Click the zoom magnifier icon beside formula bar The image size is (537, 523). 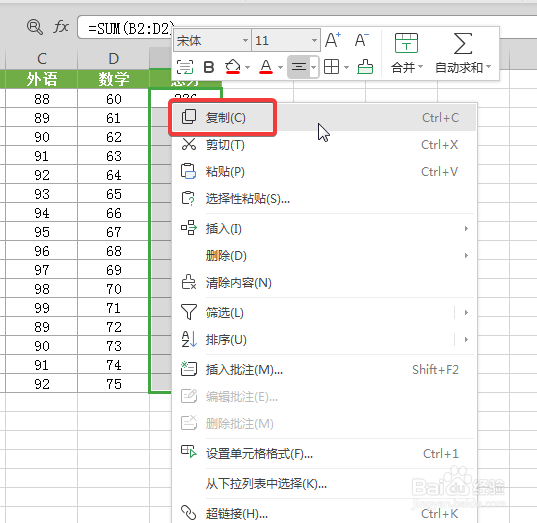[x=35, y=27]
